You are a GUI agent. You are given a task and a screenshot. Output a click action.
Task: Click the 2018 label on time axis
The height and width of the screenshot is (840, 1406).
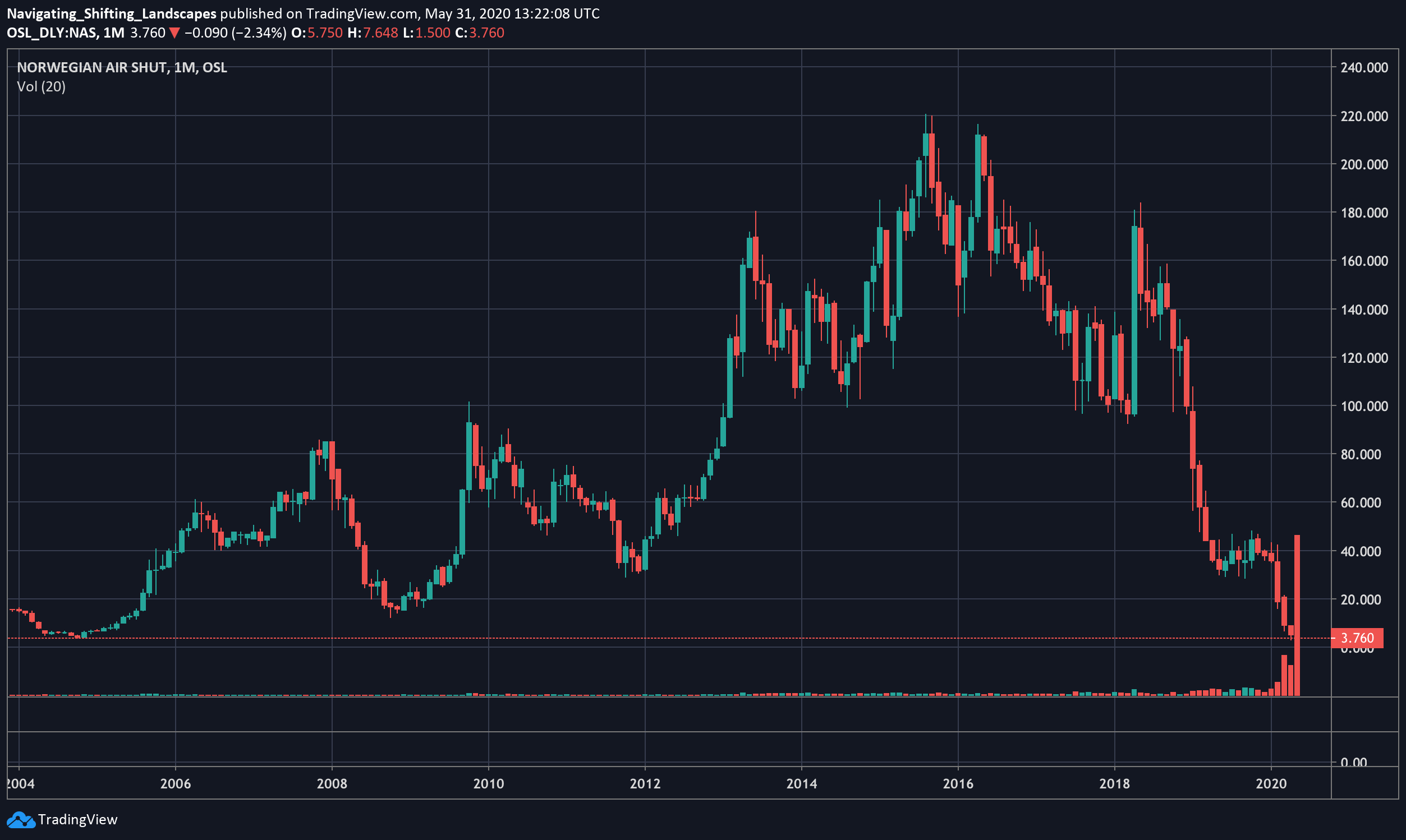(1114, 784)
